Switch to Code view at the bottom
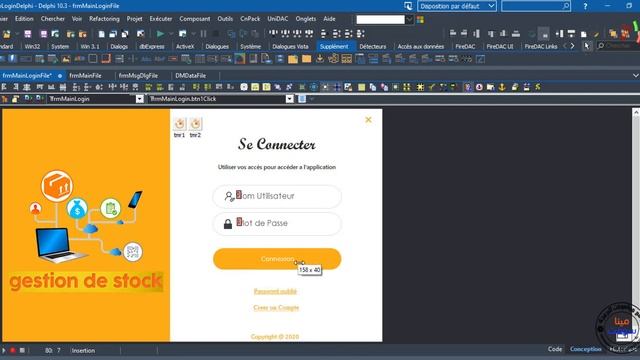Screen dimensions: 640x360 555,349
